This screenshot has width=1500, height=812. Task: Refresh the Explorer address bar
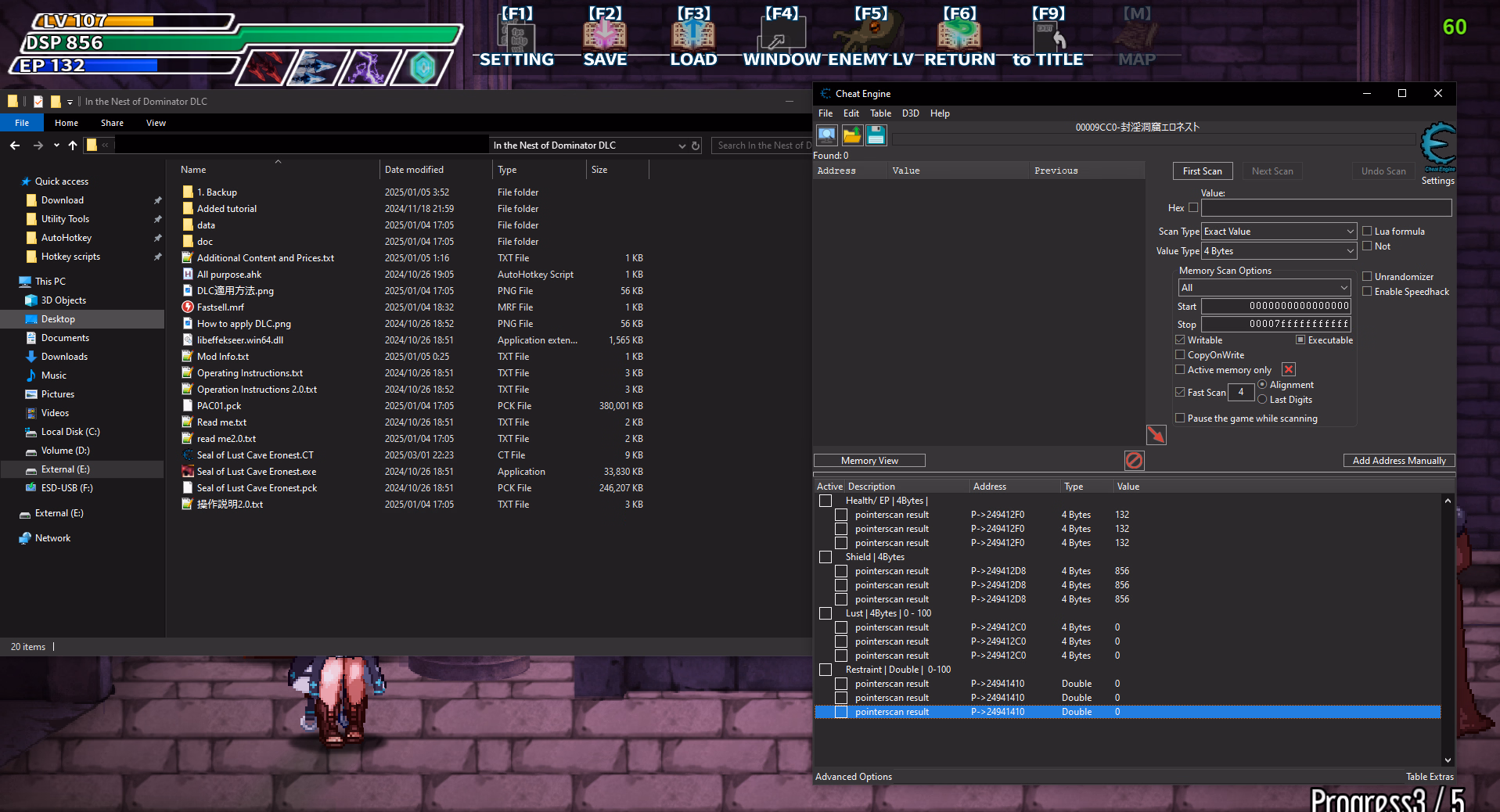coord(696,146)
